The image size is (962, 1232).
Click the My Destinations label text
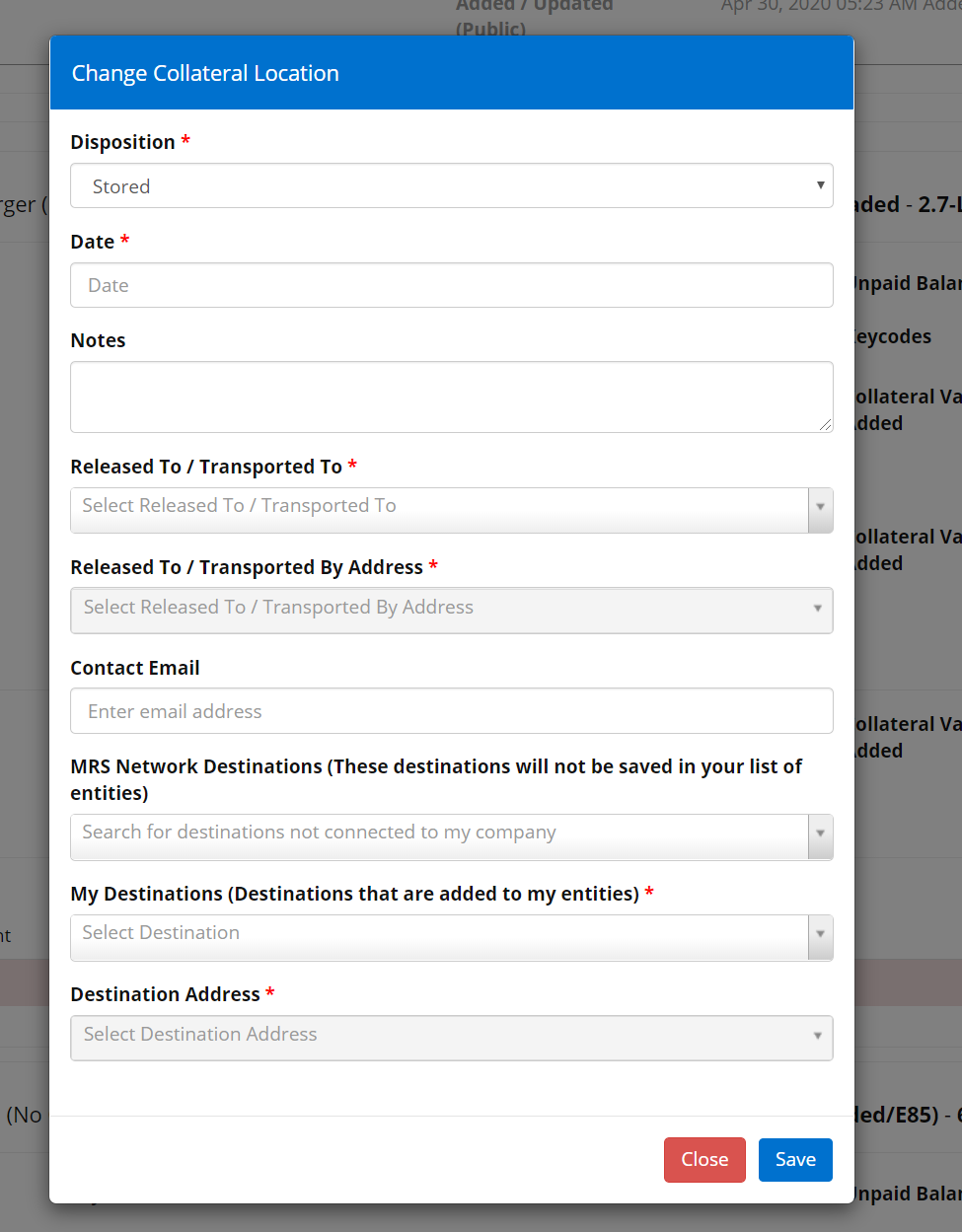(x=355, y=894)
